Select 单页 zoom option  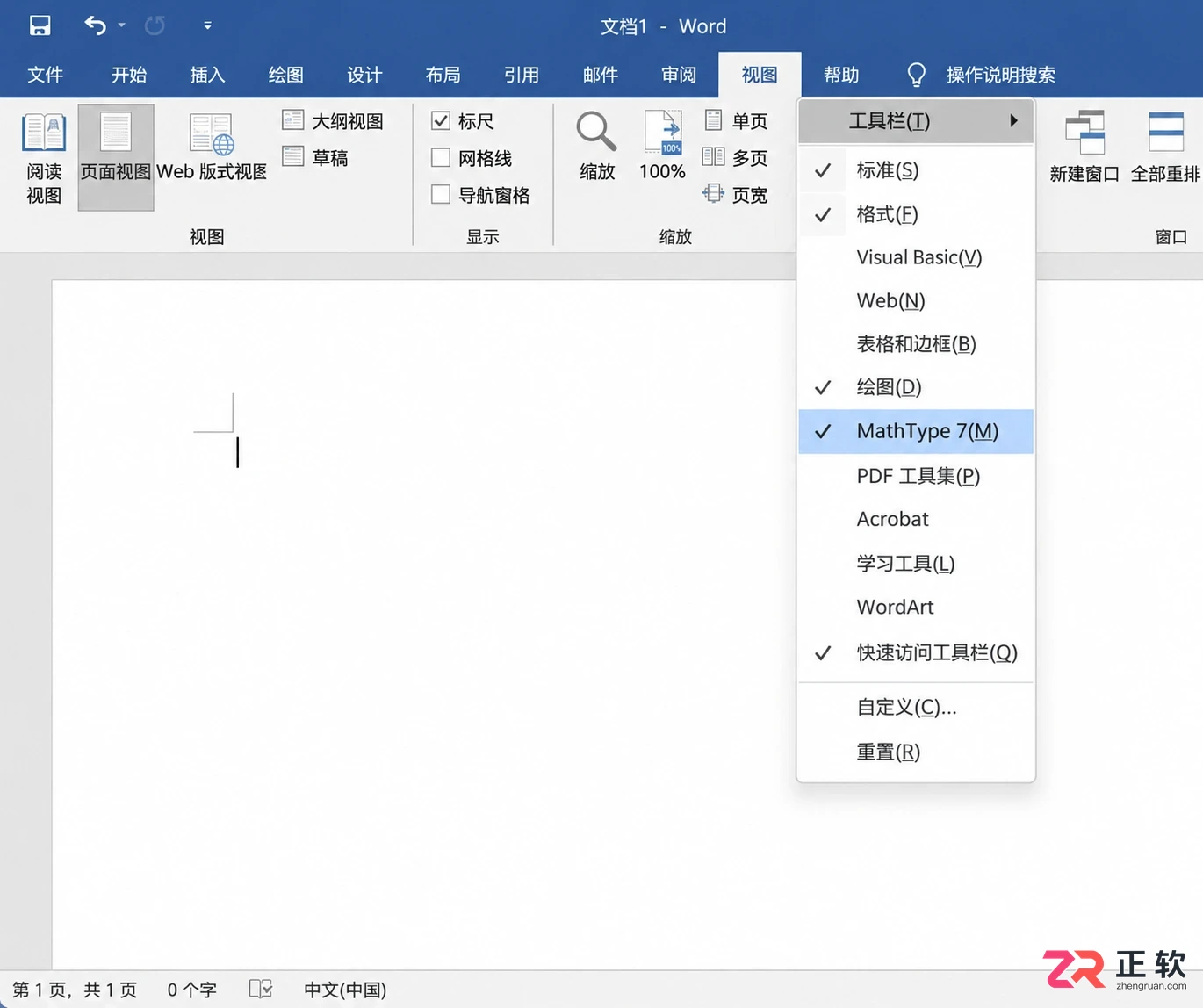[x=736, y=120]
